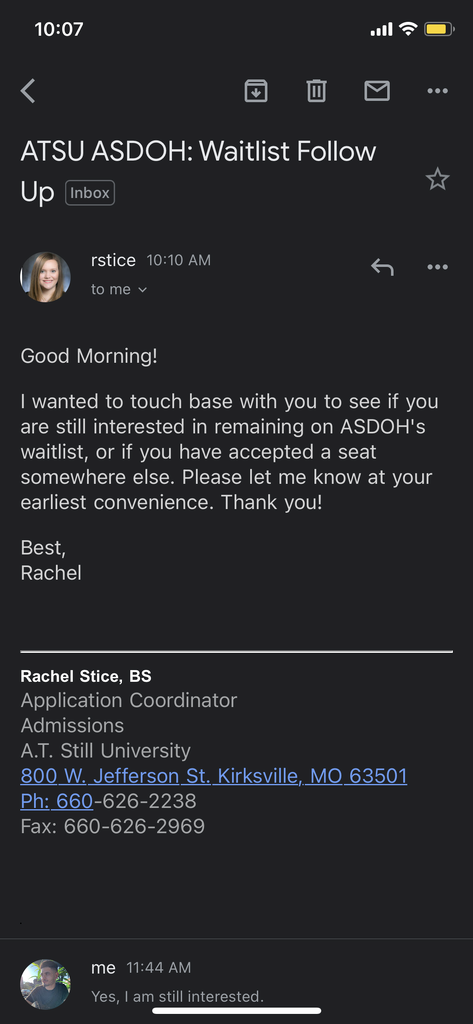
Task: Tap the battery indicator in status bar
Action: 439,29
